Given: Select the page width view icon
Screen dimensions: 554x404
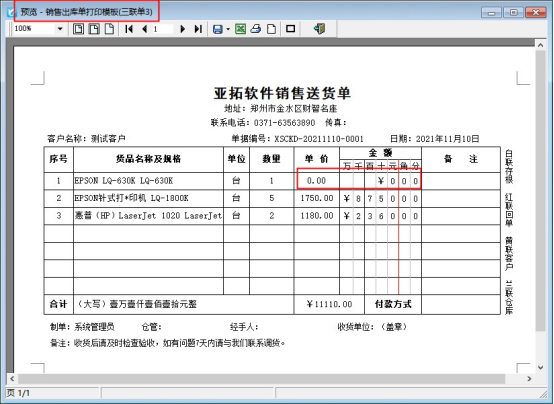Looking at the screenshot, I should coord(94,29).
